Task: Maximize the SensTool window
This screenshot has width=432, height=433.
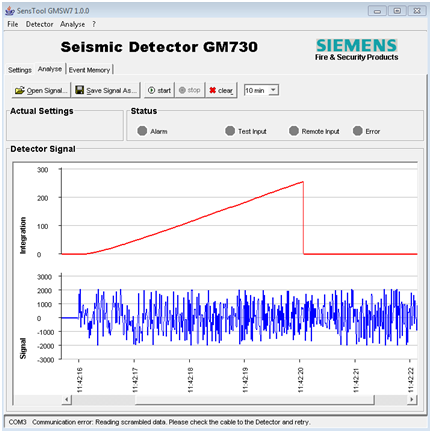Action: click(397, 11)
